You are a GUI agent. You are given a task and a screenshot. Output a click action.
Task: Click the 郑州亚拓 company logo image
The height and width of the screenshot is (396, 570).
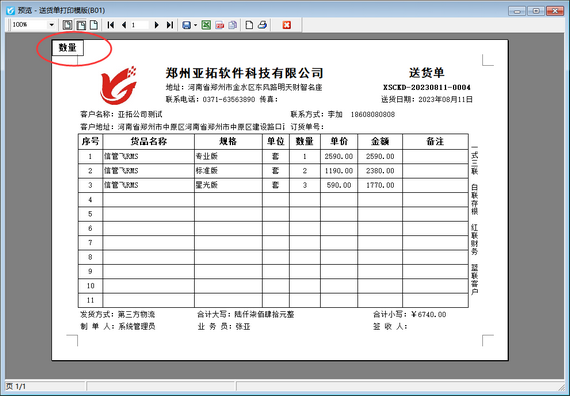119,85
